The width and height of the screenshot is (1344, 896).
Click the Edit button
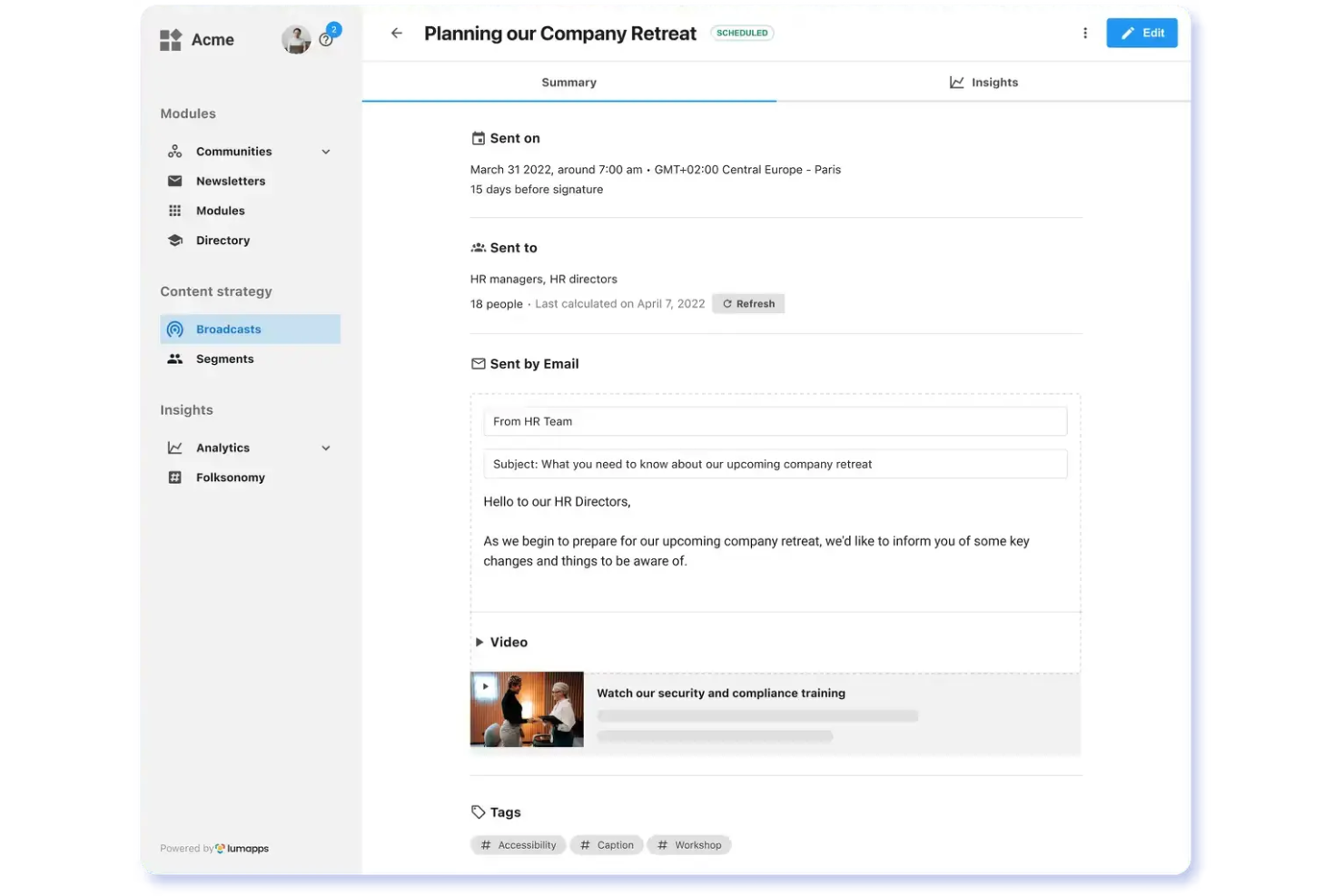click(x=1141, y=33)
